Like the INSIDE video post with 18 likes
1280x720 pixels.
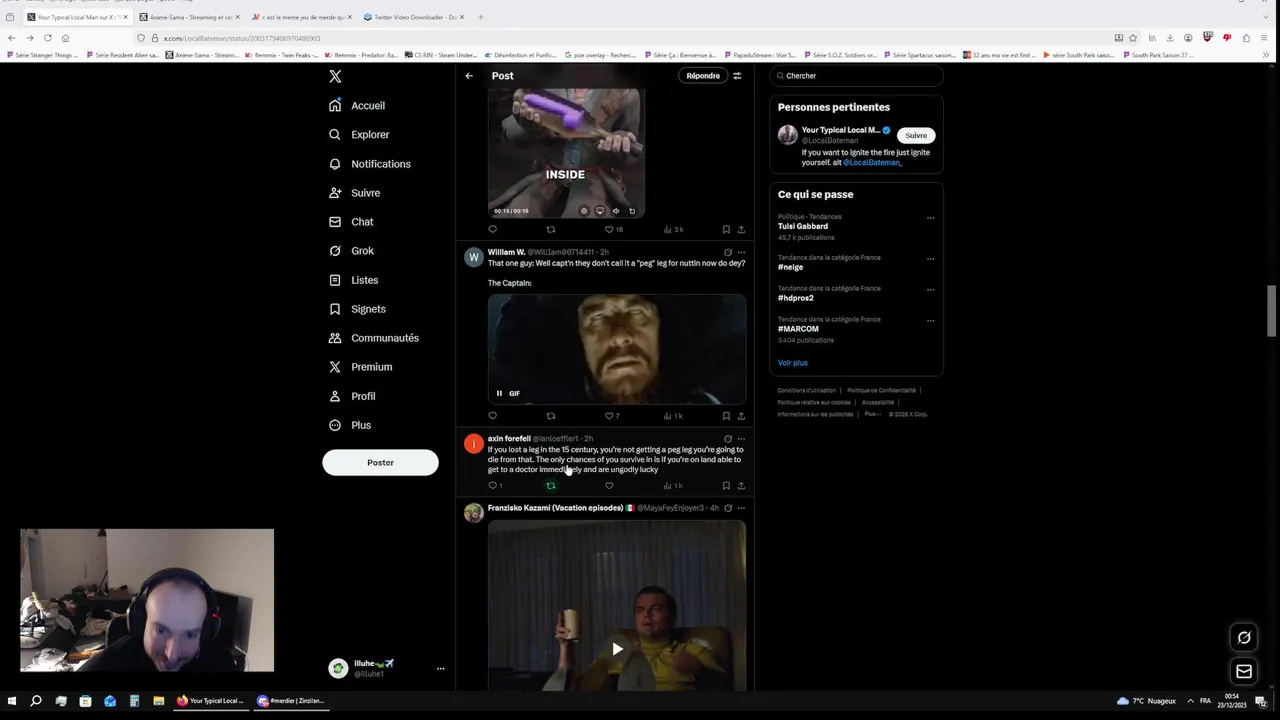pyautogui.click(x=609, y=229)
